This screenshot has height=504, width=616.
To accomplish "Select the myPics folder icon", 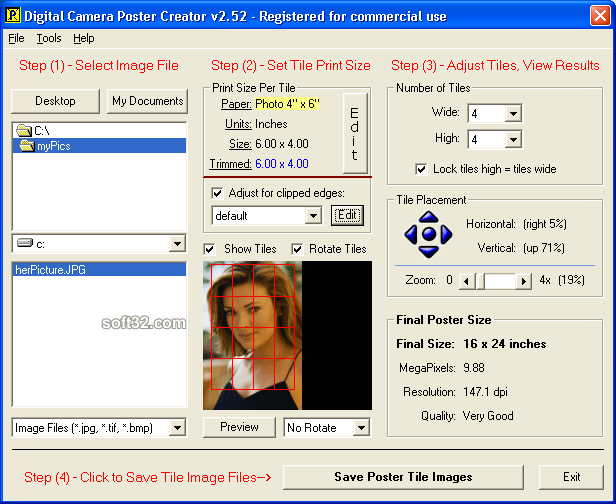I will click(27, 146).
